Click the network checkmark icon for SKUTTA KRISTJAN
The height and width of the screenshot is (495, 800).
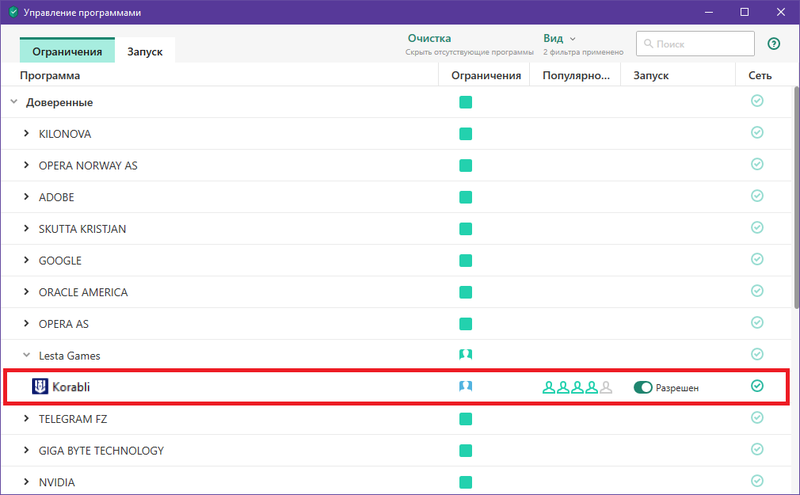point(757,227)
